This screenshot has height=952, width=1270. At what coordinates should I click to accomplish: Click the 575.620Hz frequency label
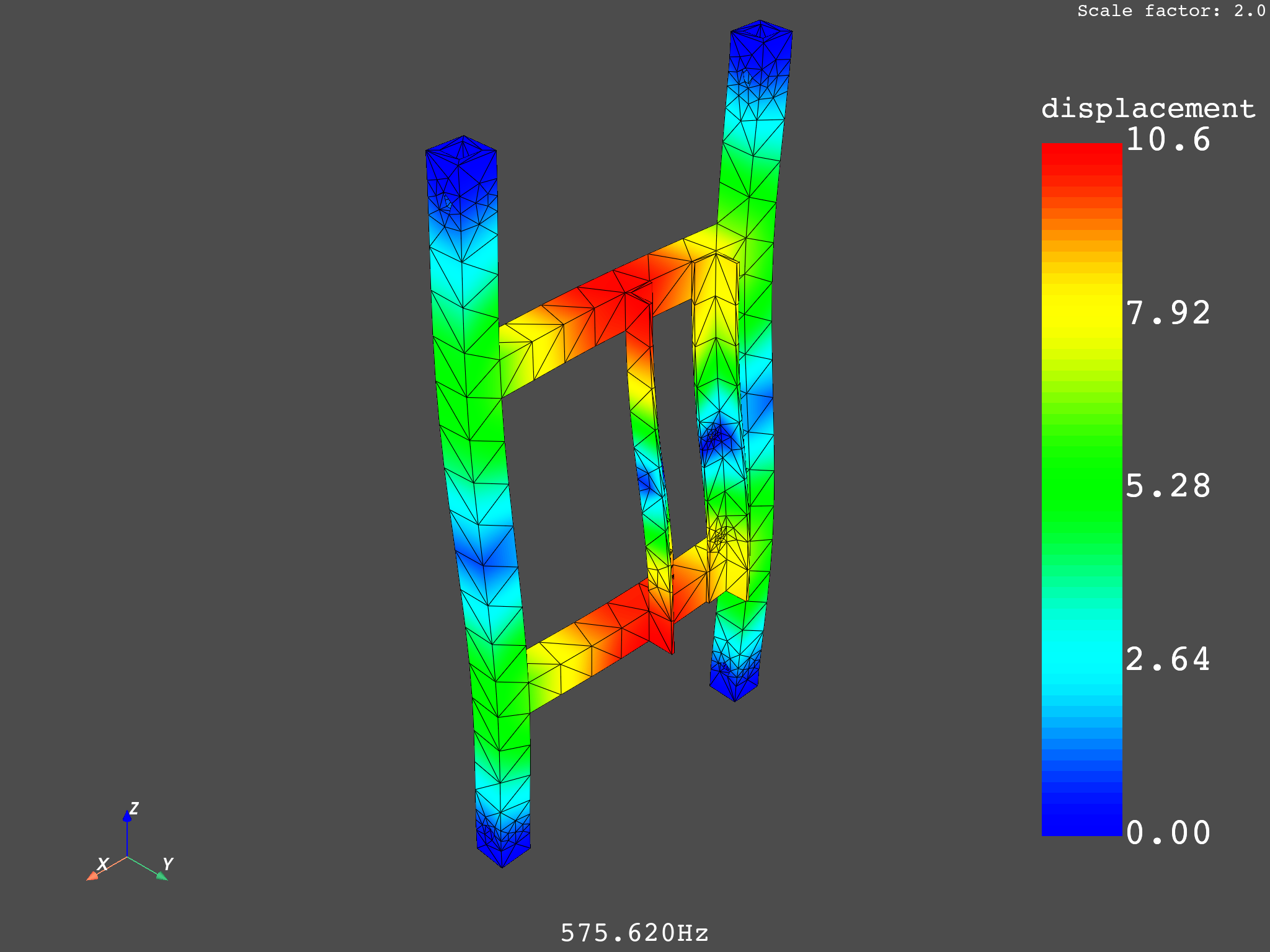(634, 933)
